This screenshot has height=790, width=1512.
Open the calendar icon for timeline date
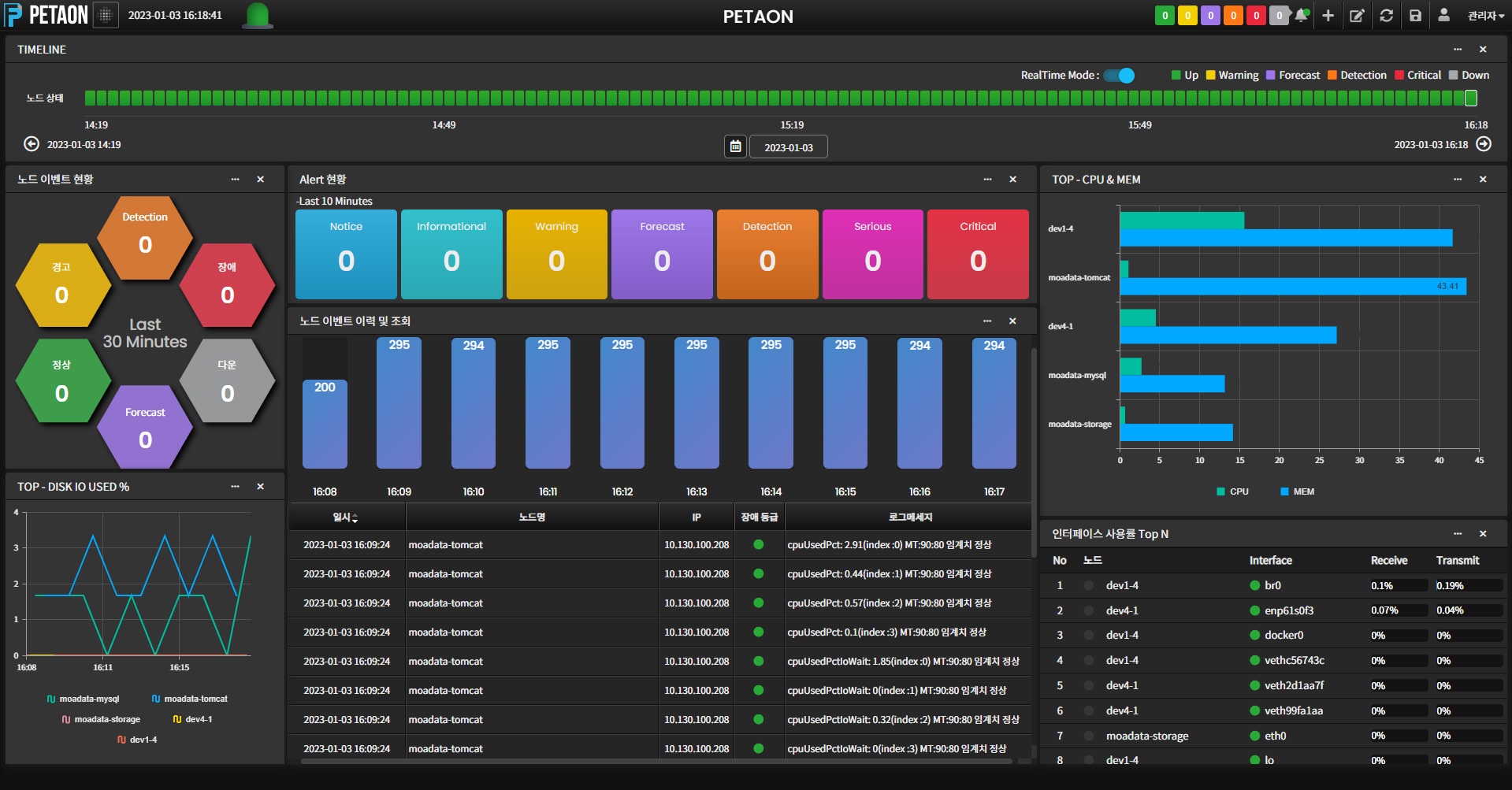(x=735, y=147)
